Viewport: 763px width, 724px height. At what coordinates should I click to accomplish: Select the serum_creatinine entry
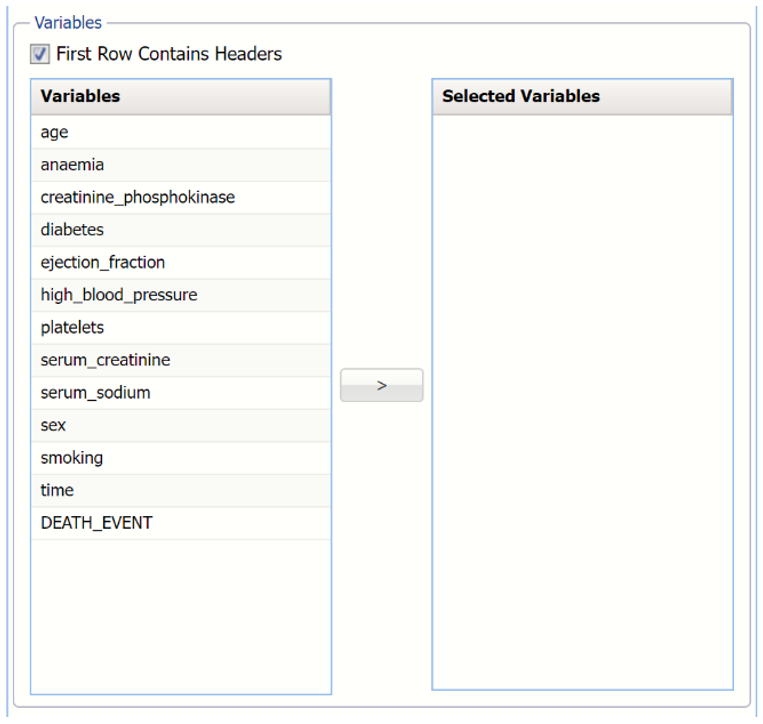(x=105, y=360)
